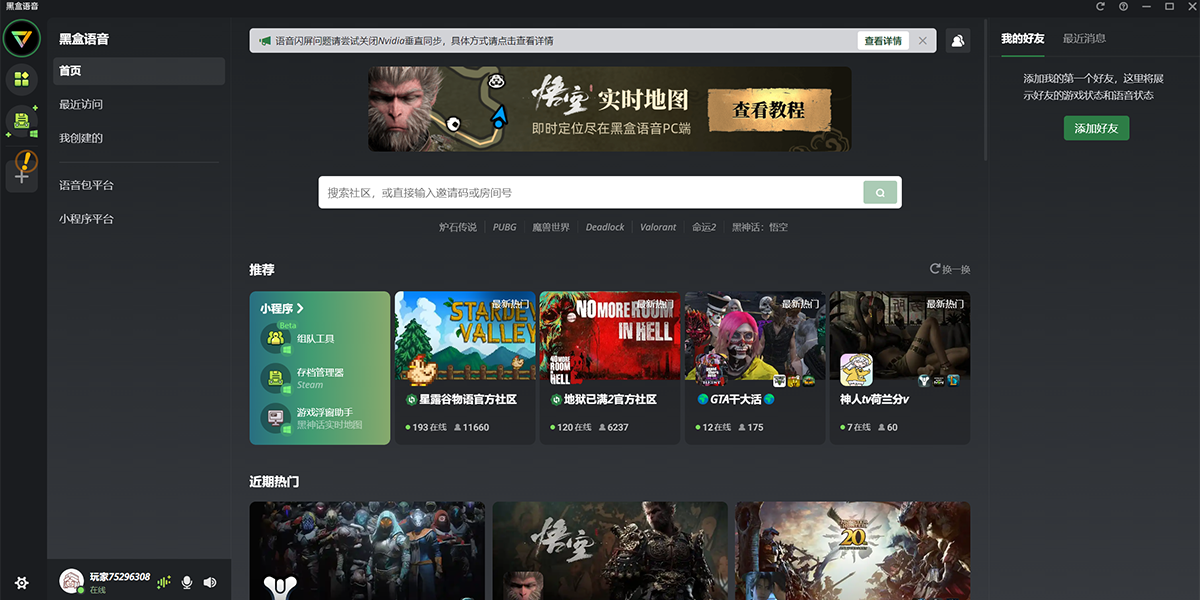Open the 游戏浮窗助手 mini-program icon
The height and width of the screenshot is (600, 1200).
276,418
